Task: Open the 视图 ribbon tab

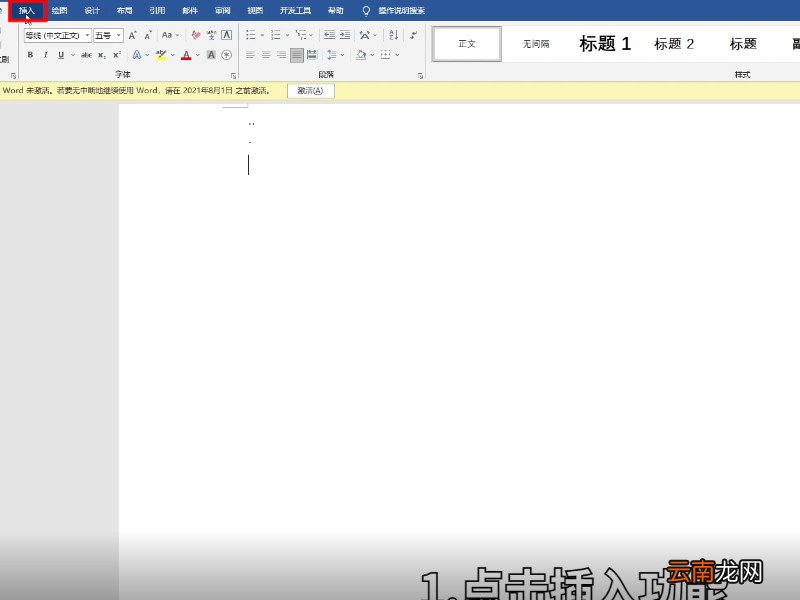Action: pos(254,10)
